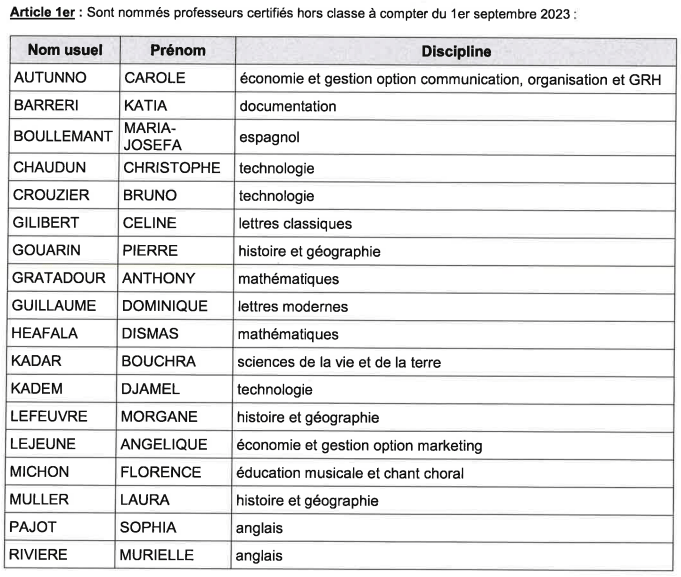Select the "lettres classiques" discipline cell
The image size is (681, 577).
pos(294,224)
